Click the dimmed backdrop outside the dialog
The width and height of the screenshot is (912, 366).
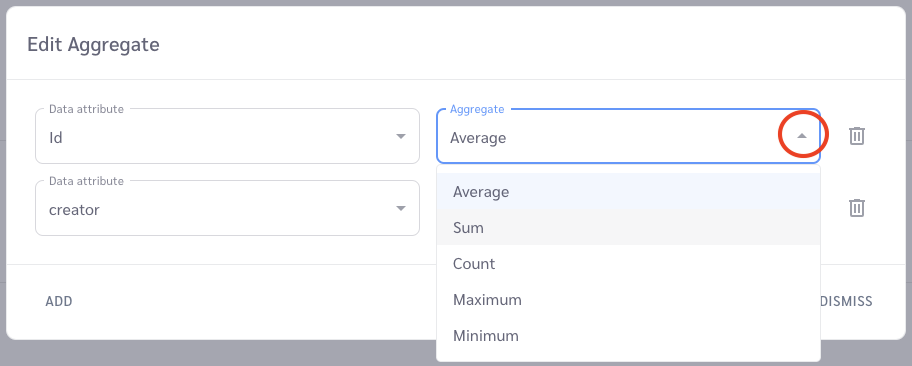pos(456,354)
